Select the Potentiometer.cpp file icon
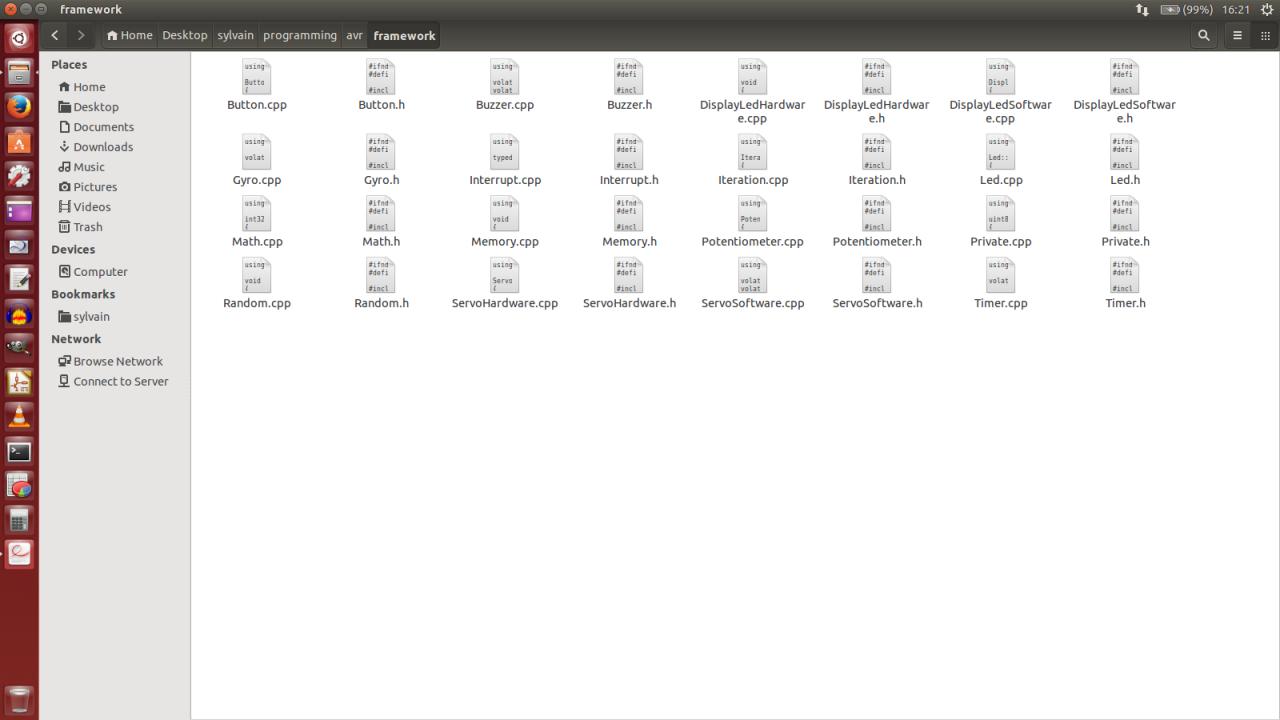Viewport: 1280px width, 720px height. 753,214
